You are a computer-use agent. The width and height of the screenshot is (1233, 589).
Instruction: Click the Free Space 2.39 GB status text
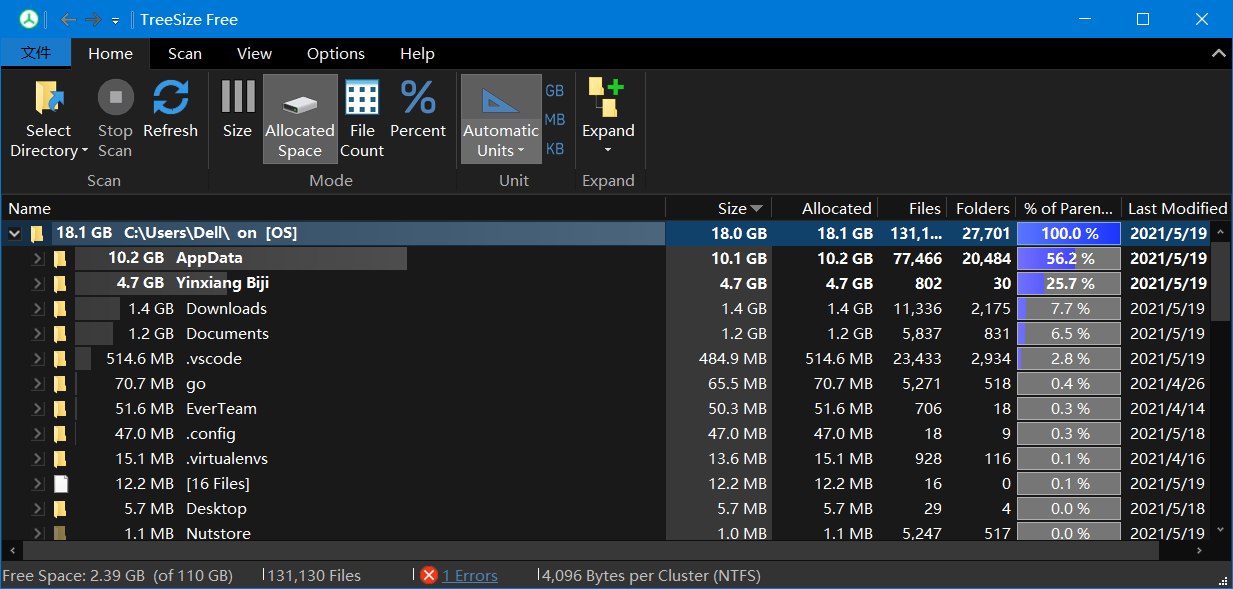pyautogui.click(x=117, y=576)
